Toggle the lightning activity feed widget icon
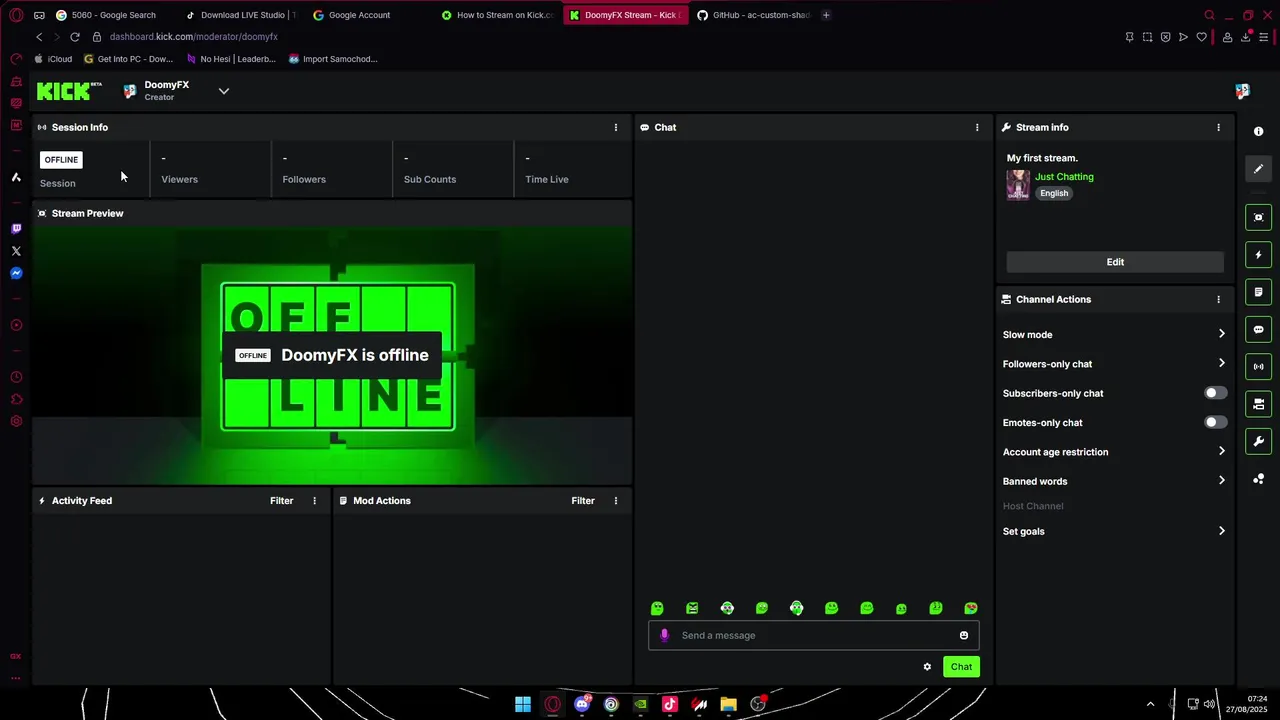1280x720 pixels. click(x=1259, y=255)
